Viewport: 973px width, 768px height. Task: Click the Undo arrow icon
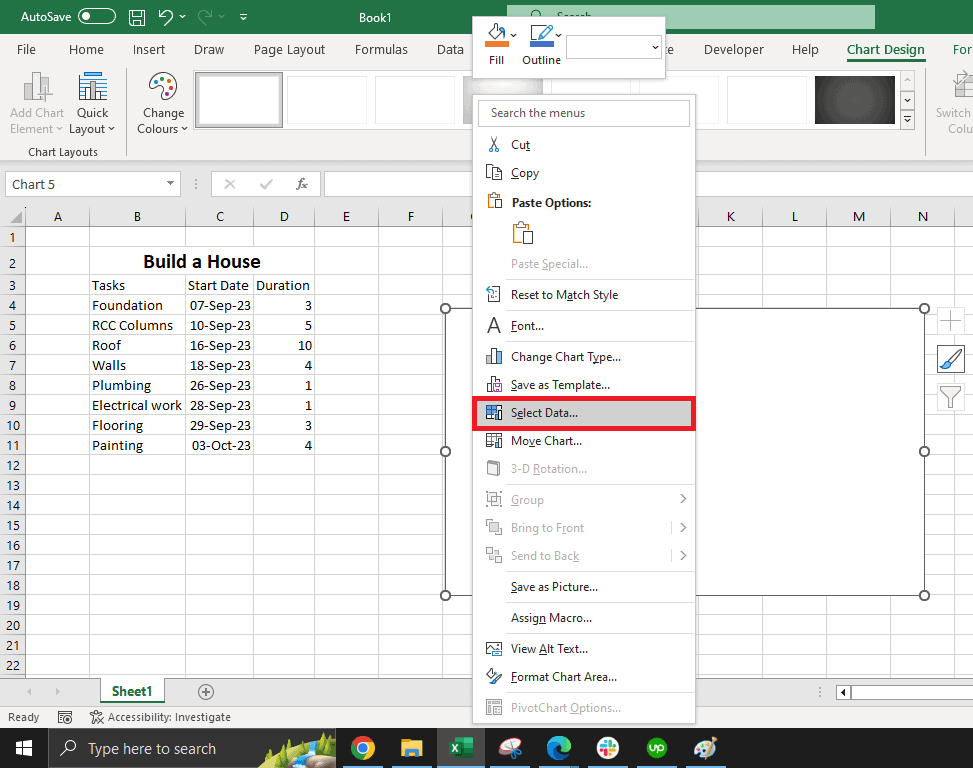pyautogui.click(x=166, y=17)
